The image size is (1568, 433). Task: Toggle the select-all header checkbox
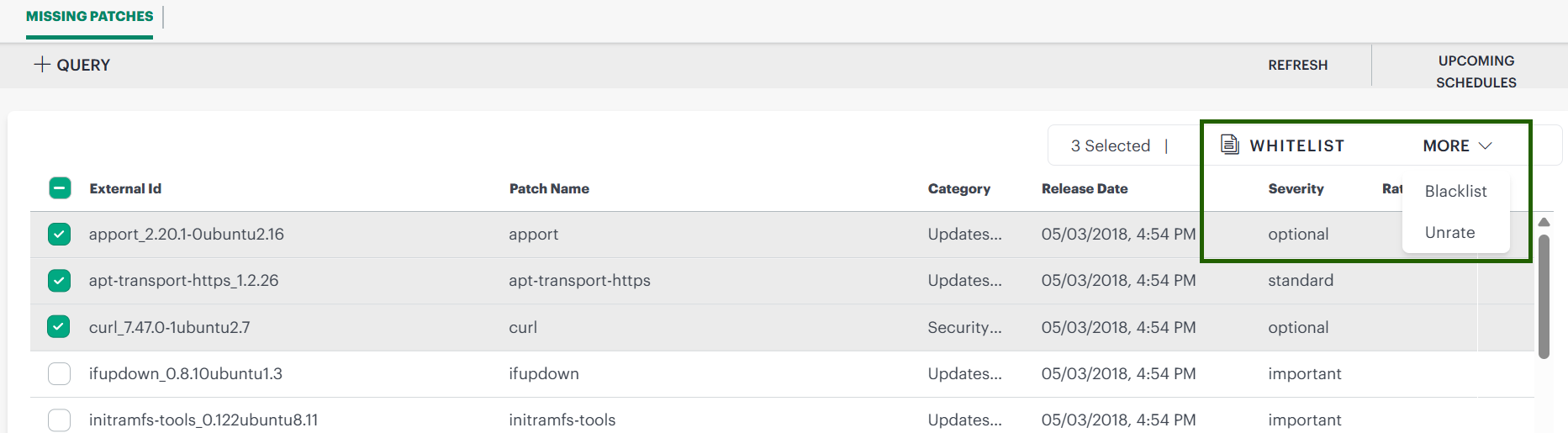click(60, 188)
